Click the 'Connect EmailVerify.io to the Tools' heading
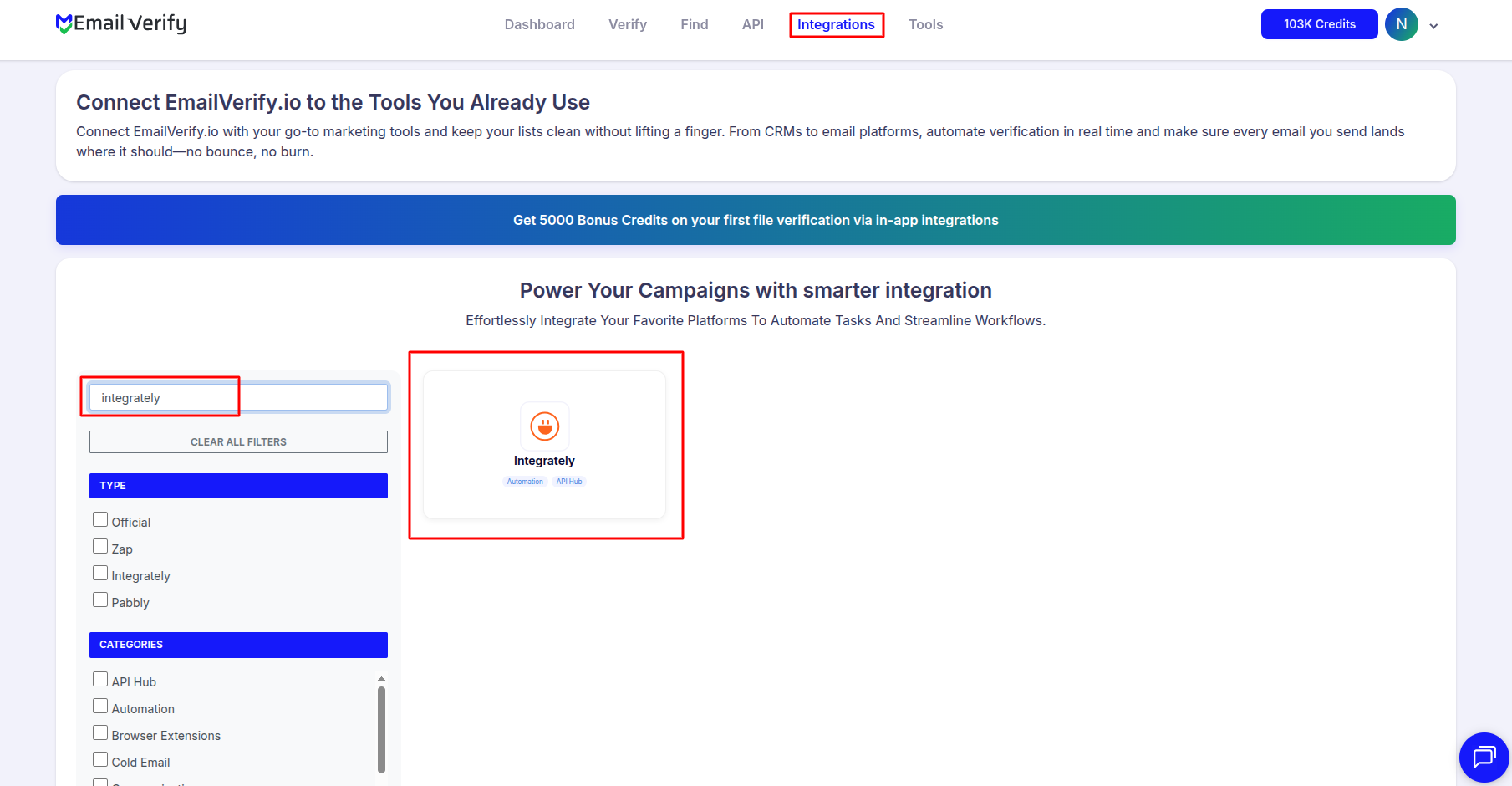Screen dimensions: 1512x786 [333, 102]
